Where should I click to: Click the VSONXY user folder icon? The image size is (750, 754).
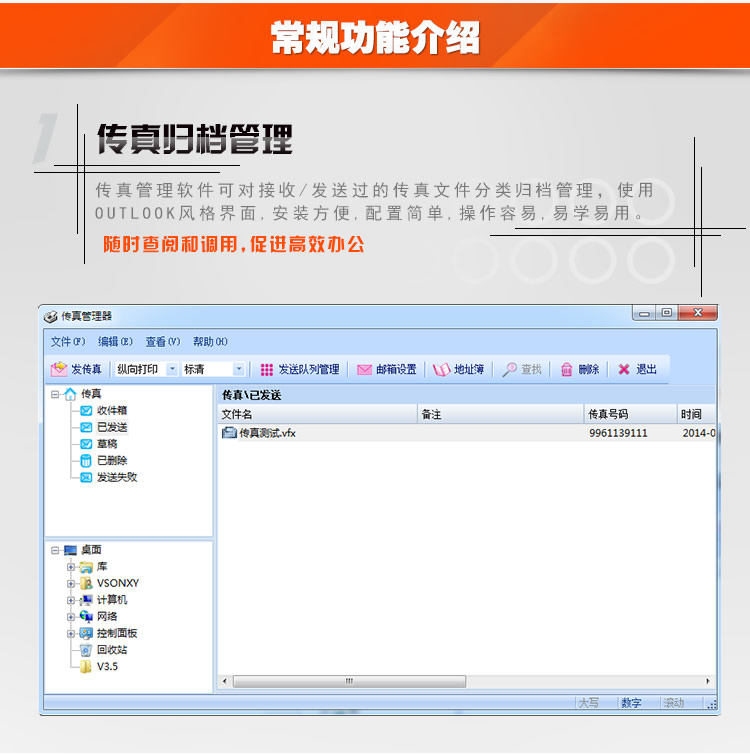86,583
